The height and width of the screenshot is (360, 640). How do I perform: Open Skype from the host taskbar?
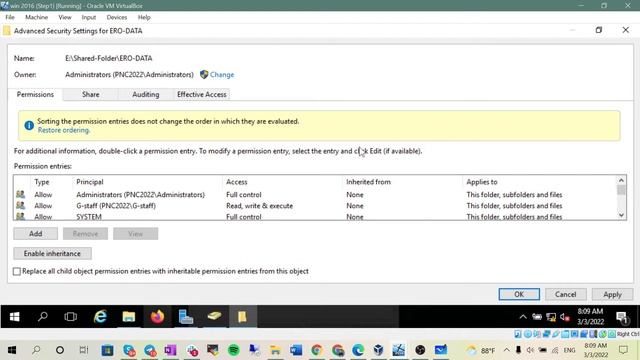[129, 350]
